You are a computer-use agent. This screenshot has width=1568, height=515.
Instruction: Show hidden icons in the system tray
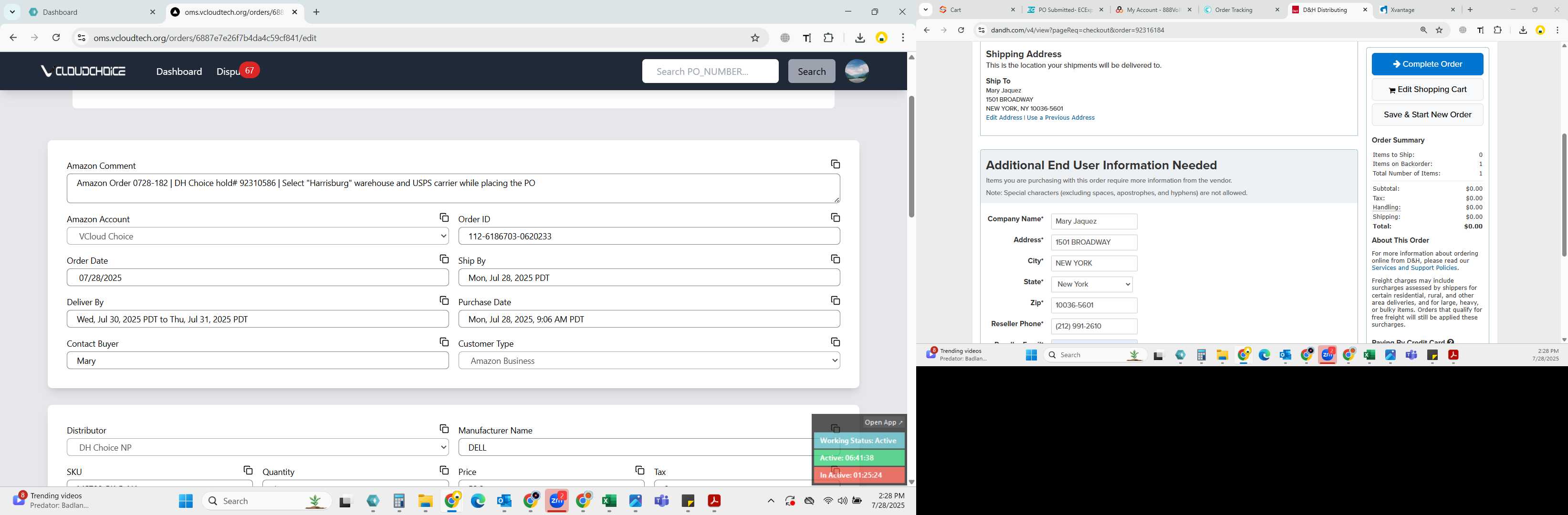pyautogui.click(x=771, y=501)
